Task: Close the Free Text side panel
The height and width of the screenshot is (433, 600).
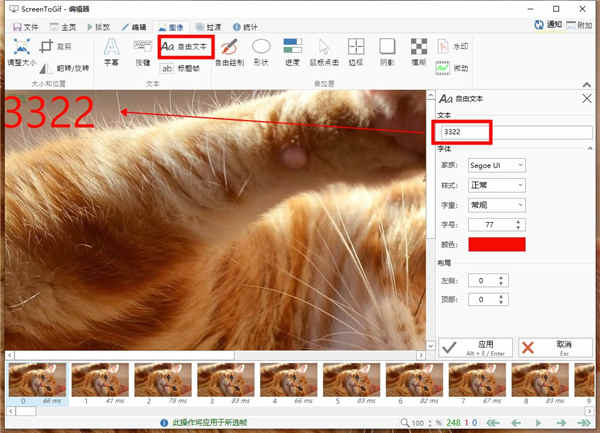Action: [587, 99]
